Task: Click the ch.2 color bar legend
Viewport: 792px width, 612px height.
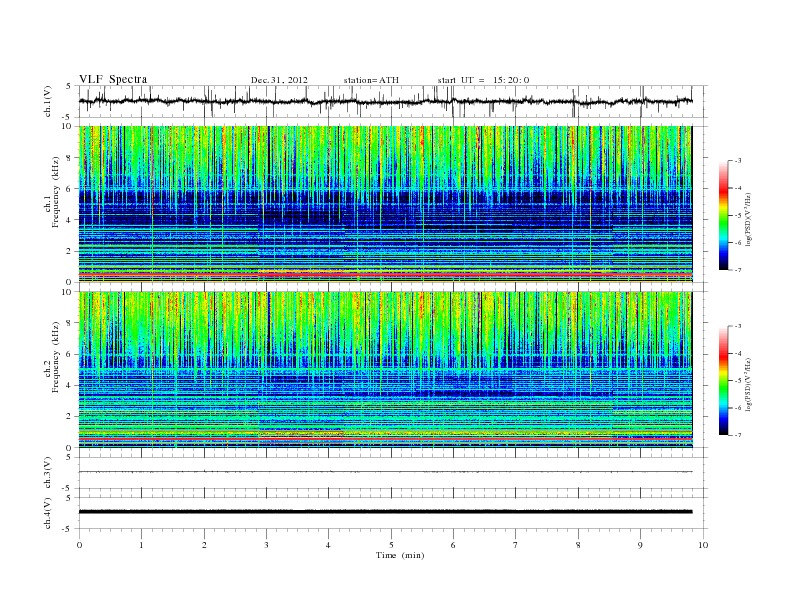Action: click(724, 380)
